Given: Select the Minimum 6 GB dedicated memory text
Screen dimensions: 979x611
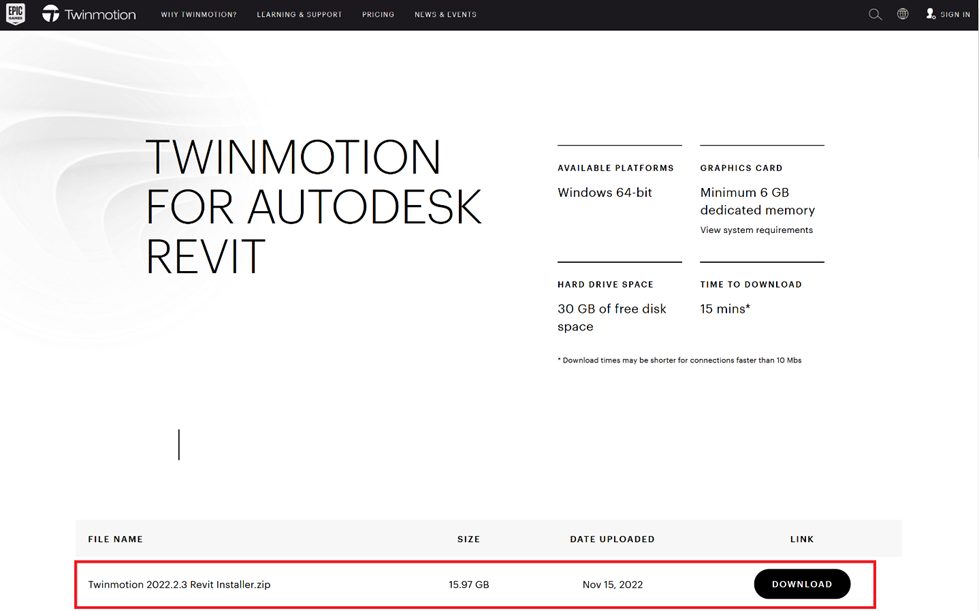Looking at the screenshot, I should click(x=757, y=201).
